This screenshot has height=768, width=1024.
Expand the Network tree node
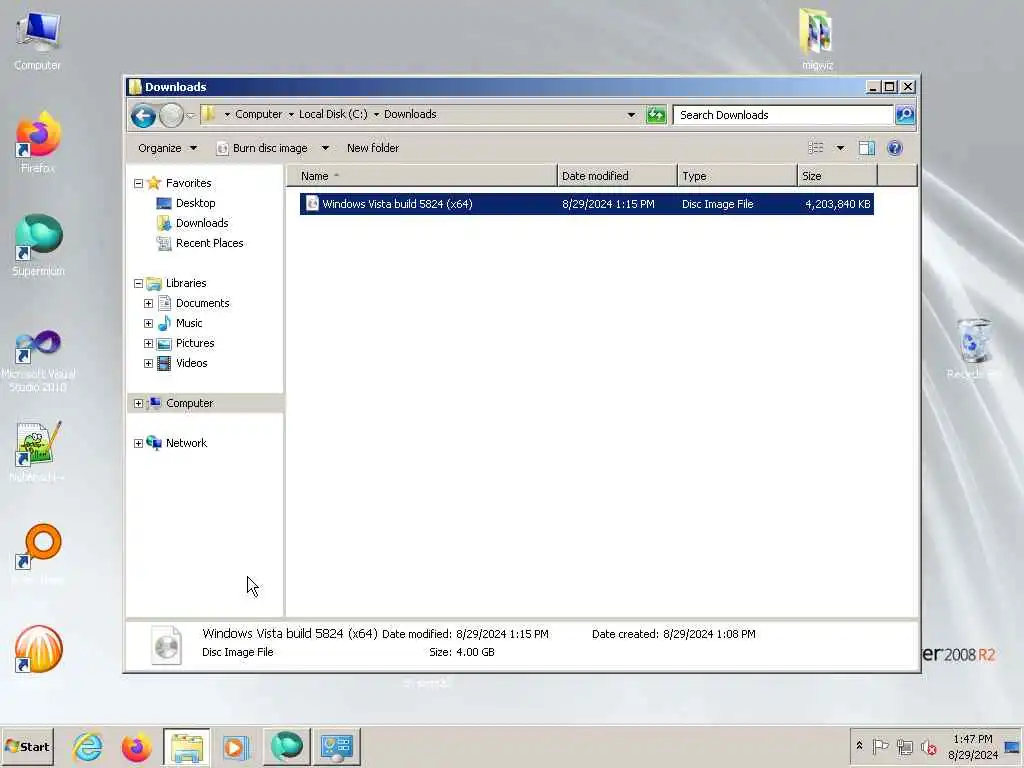[138, 443]
